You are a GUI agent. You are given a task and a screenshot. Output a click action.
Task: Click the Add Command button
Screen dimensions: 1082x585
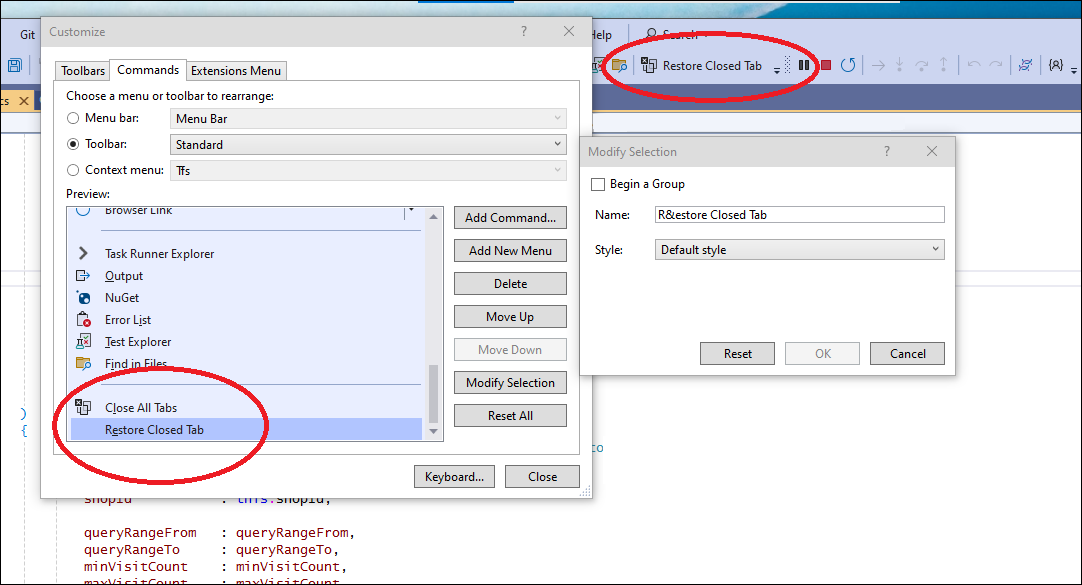(x=510, y=217)
